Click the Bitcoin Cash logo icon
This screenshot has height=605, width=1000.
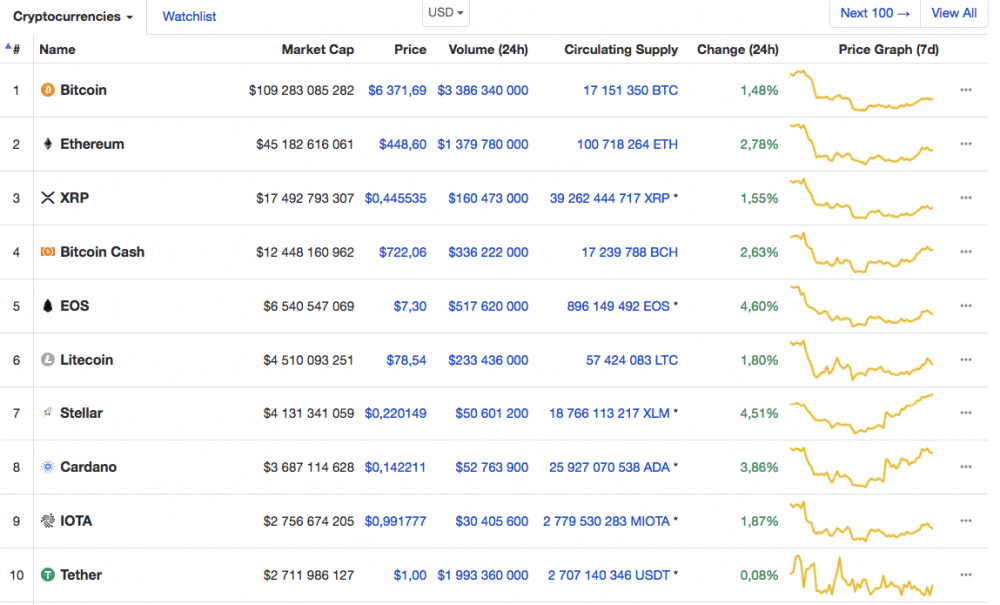click(x=47, y=252)
